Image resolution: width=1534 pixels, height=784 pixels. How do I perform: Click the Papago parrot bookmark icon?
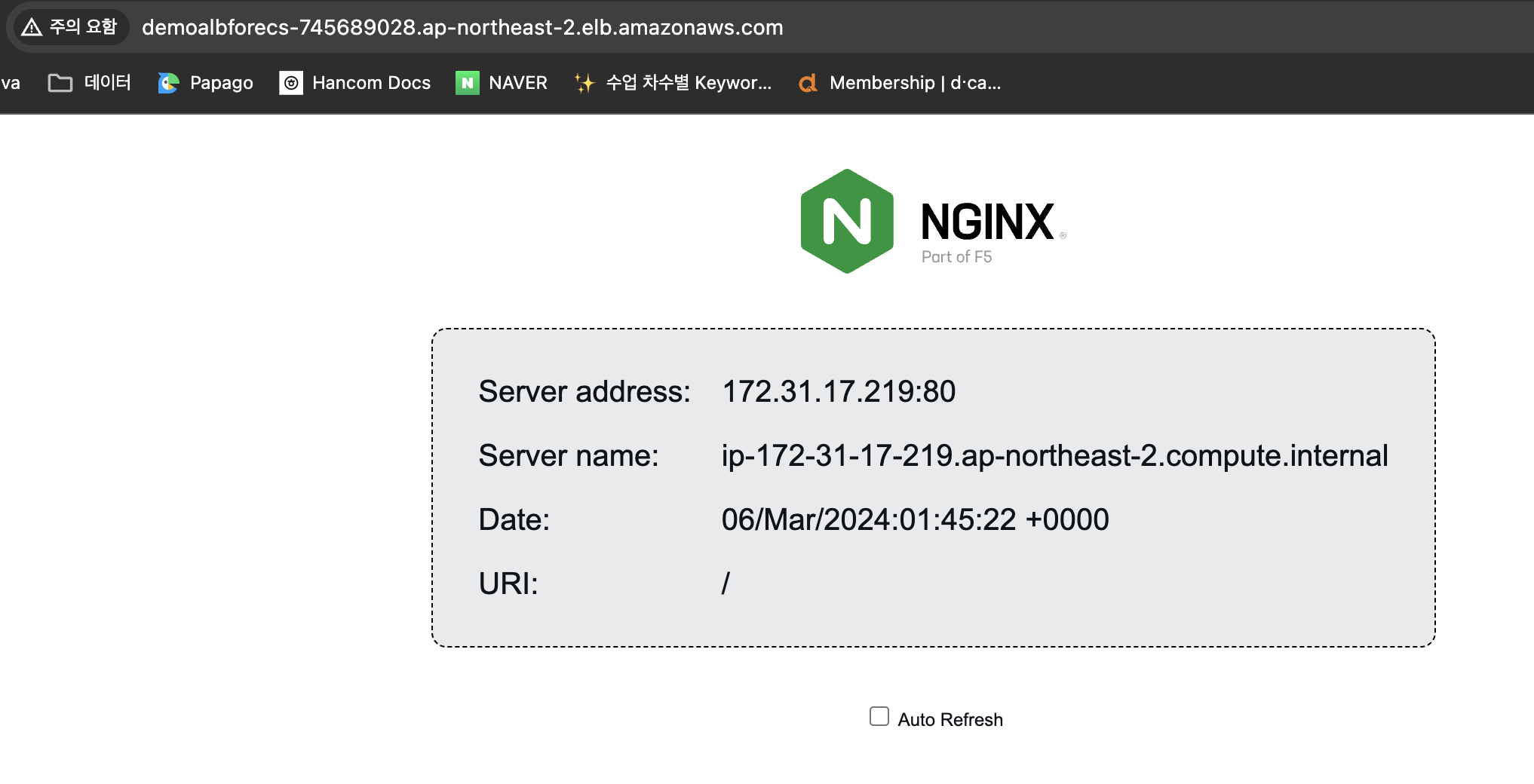168,83
